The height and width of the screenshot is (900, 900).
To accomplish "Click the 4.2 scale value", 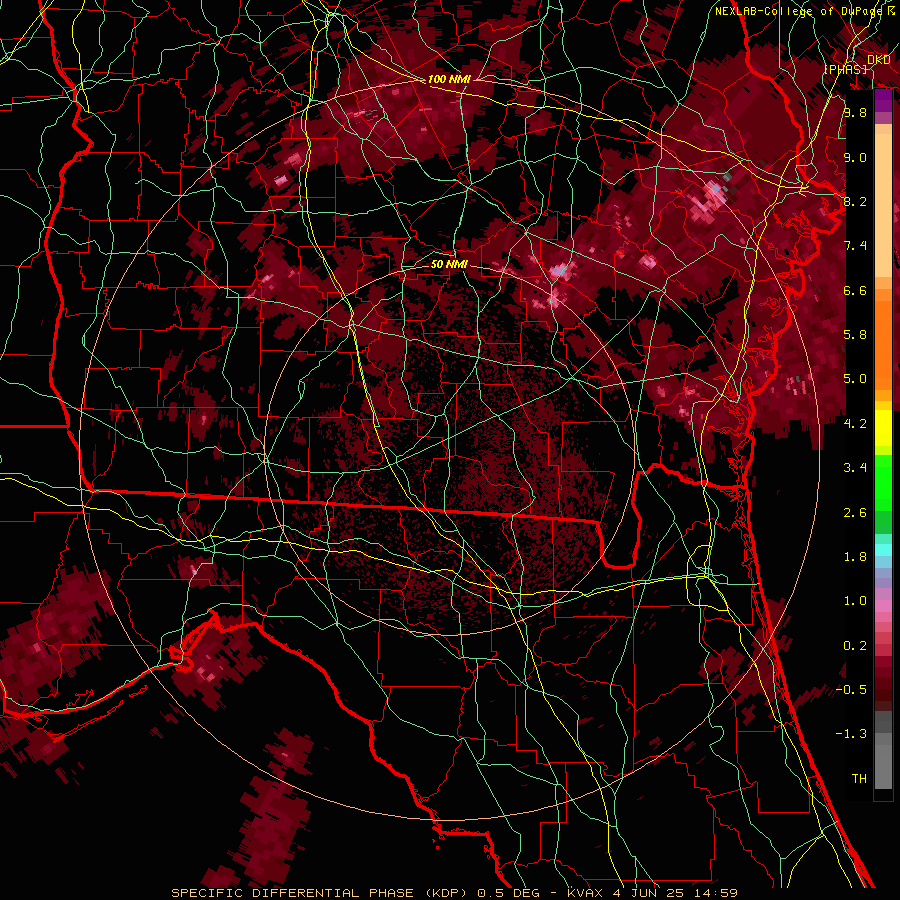I will pos(855,424).
